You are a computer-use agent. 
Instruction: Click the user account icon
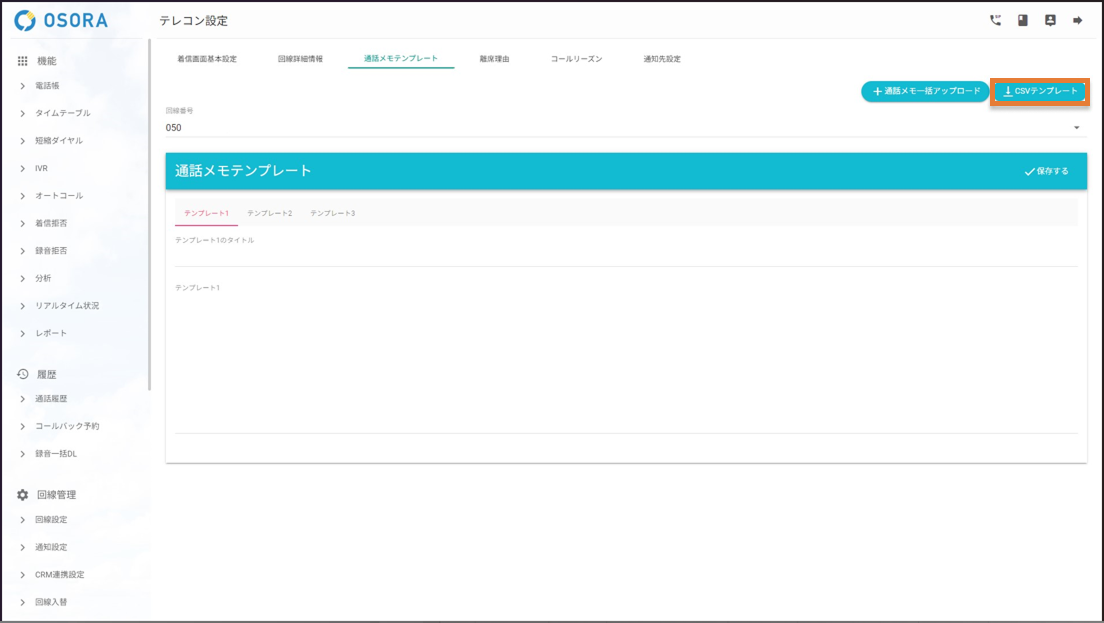pyautogui.click(x=1050, y=20)
